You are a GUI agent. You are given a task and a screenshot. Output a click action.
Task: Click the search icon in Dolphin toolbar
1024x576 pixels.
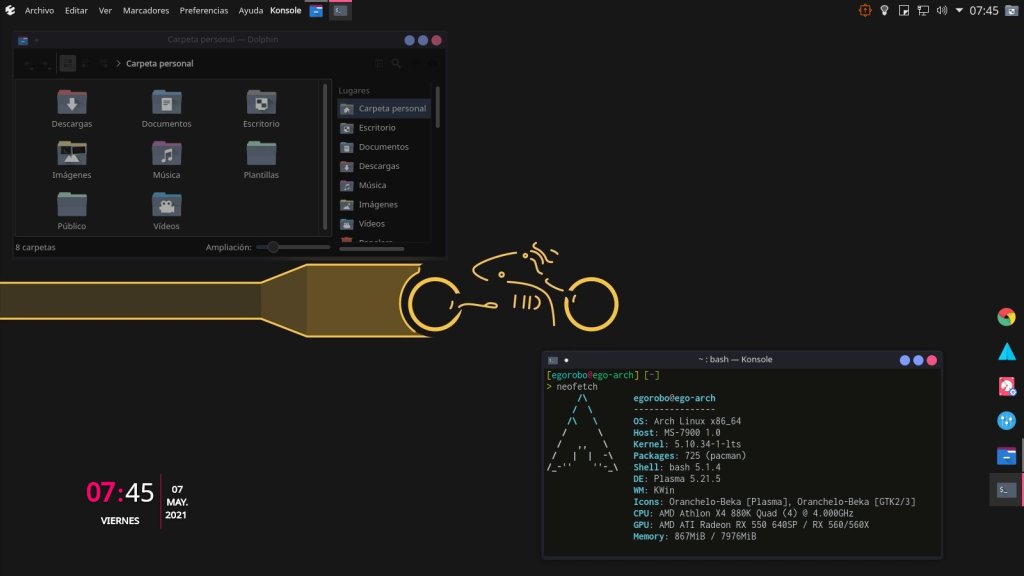[397, 64]
